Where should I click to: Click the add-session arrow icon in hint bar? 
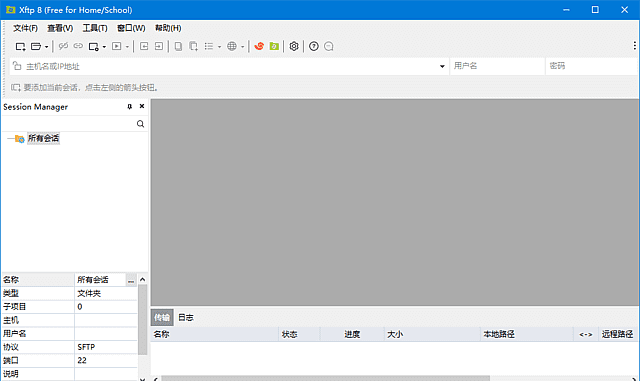click(x=16, y=87)
